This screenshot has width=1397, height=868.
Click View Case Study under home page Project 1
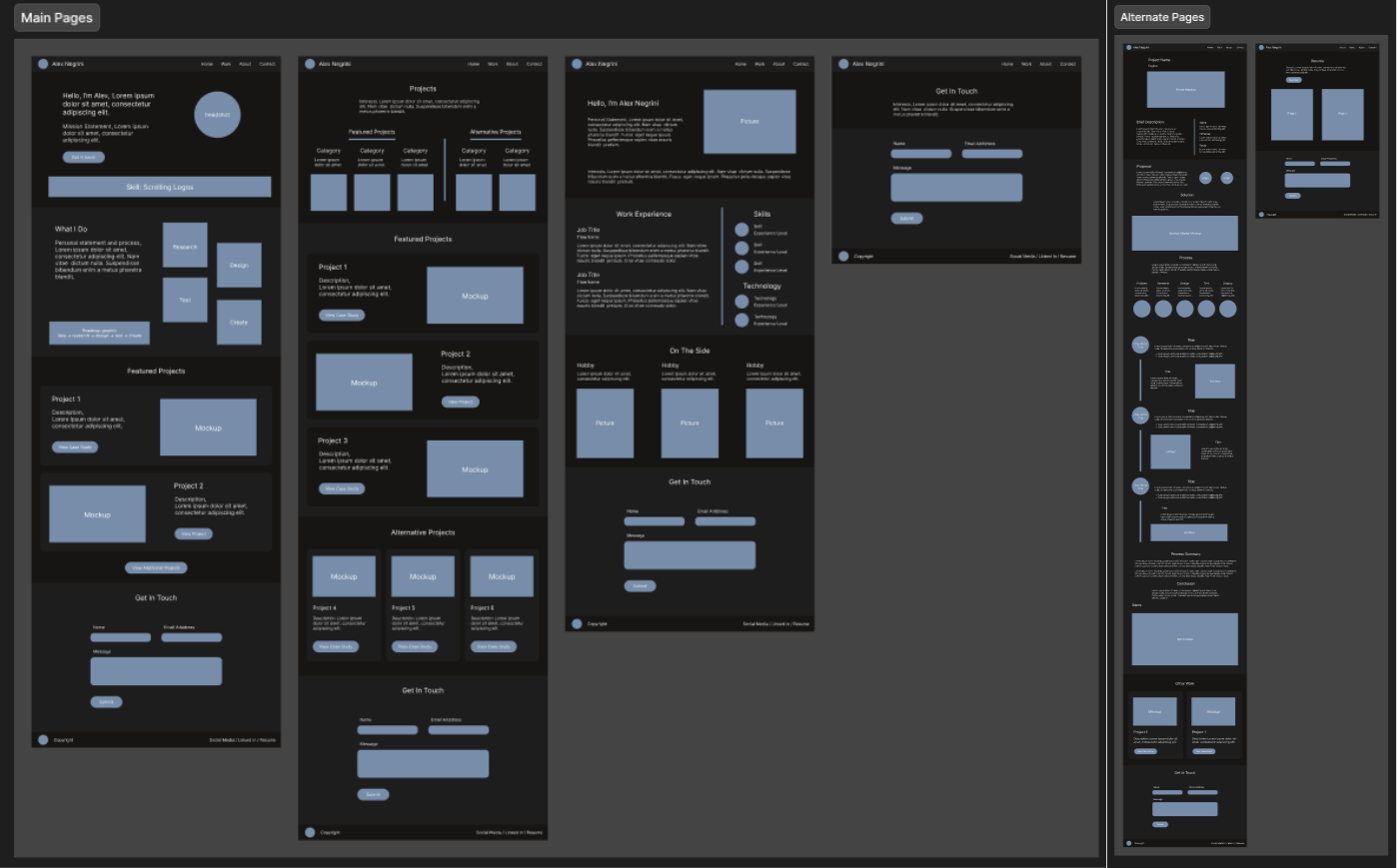coord(75,446)
